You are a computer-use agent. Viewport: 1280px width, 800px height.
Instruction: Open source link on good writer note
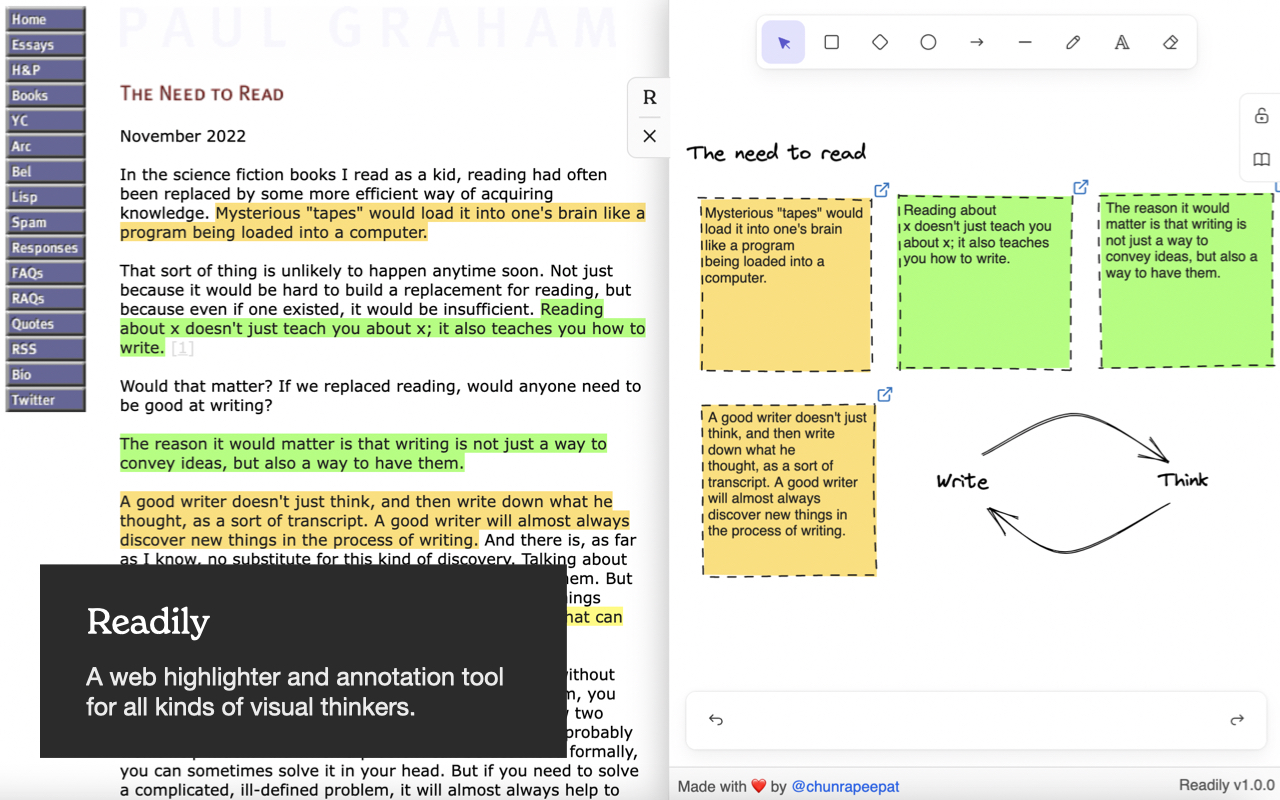click(884, 395)
